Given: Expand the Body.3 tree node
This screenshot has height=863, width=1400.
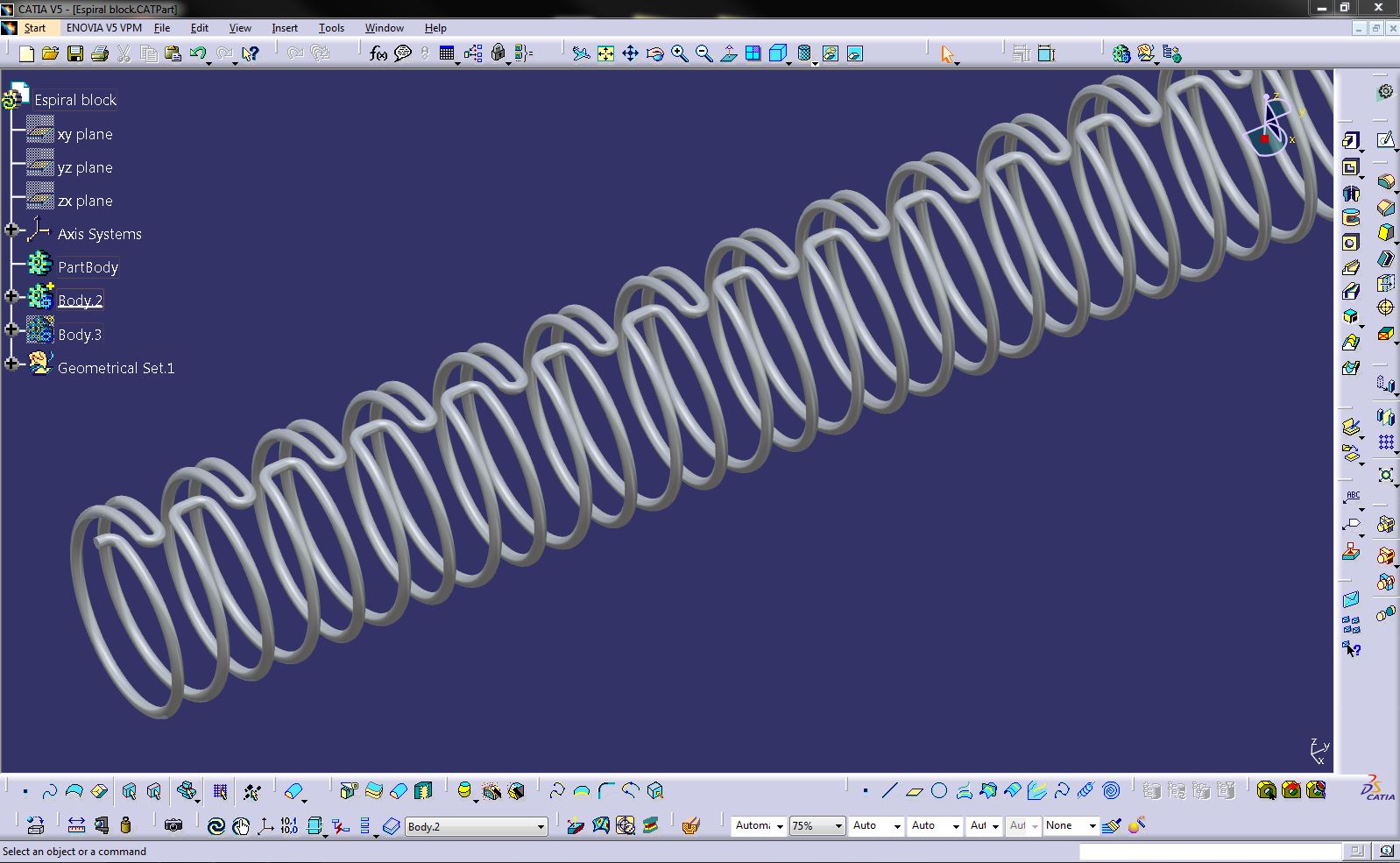Looking at the screenshot, I should click(11, 329).
